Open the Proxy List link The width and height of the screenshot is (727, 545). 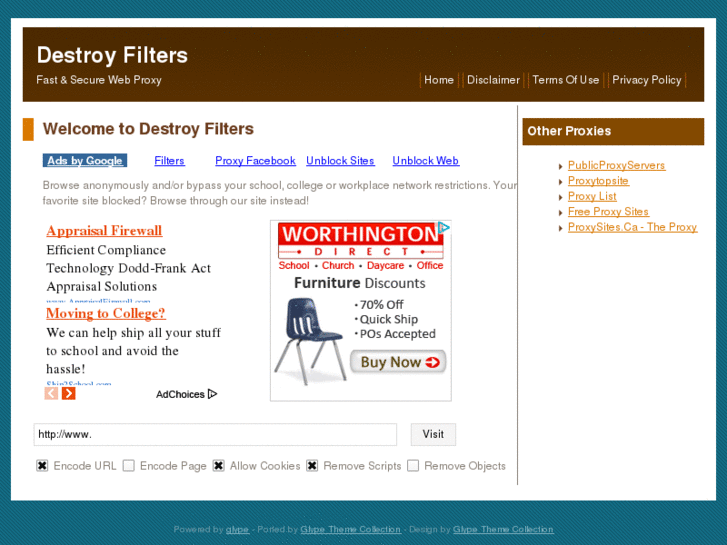pyautogui.click(x=592, y=196)
